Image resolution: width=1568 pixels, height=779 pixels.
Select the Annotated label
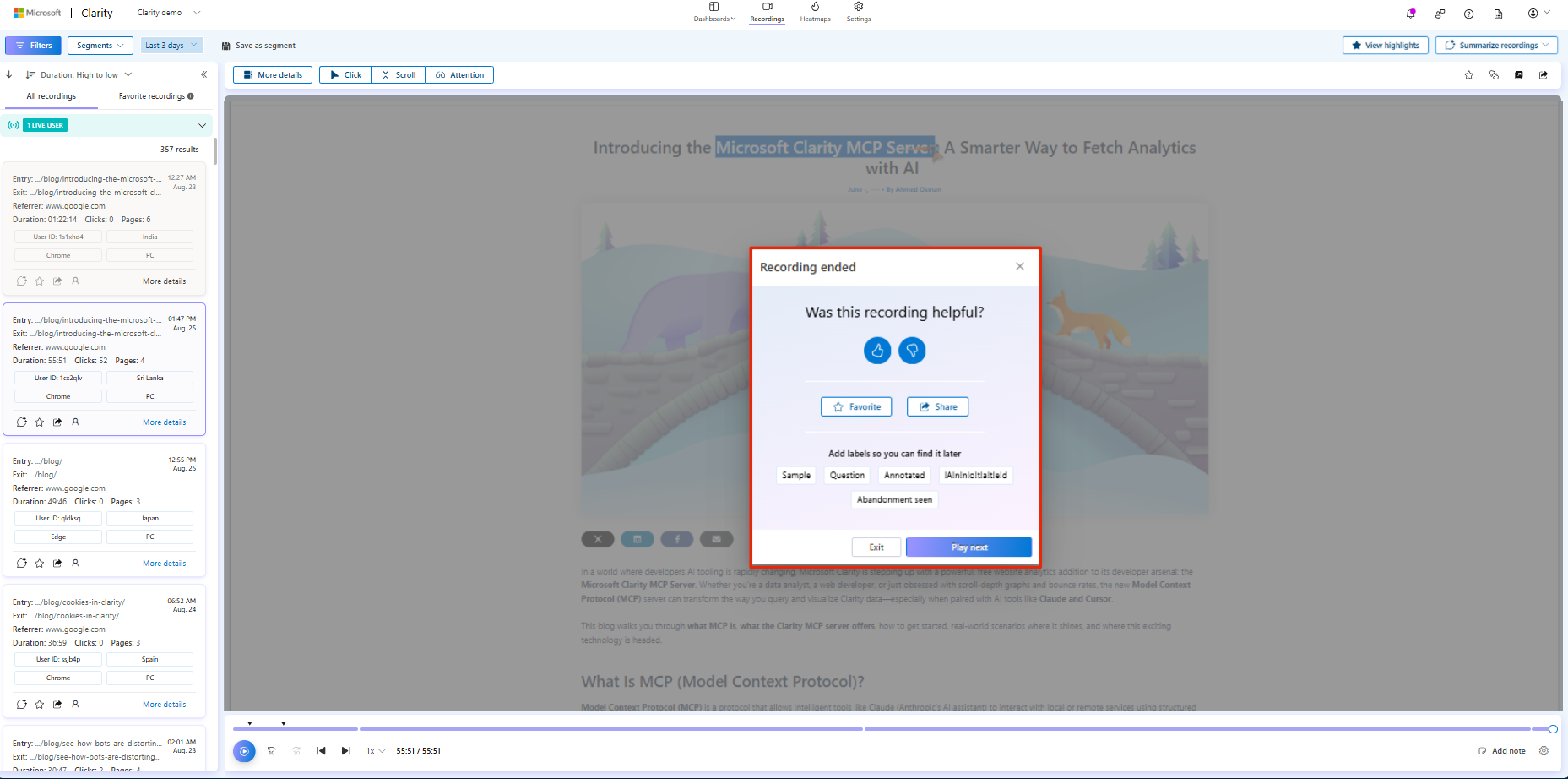(903, 475)
